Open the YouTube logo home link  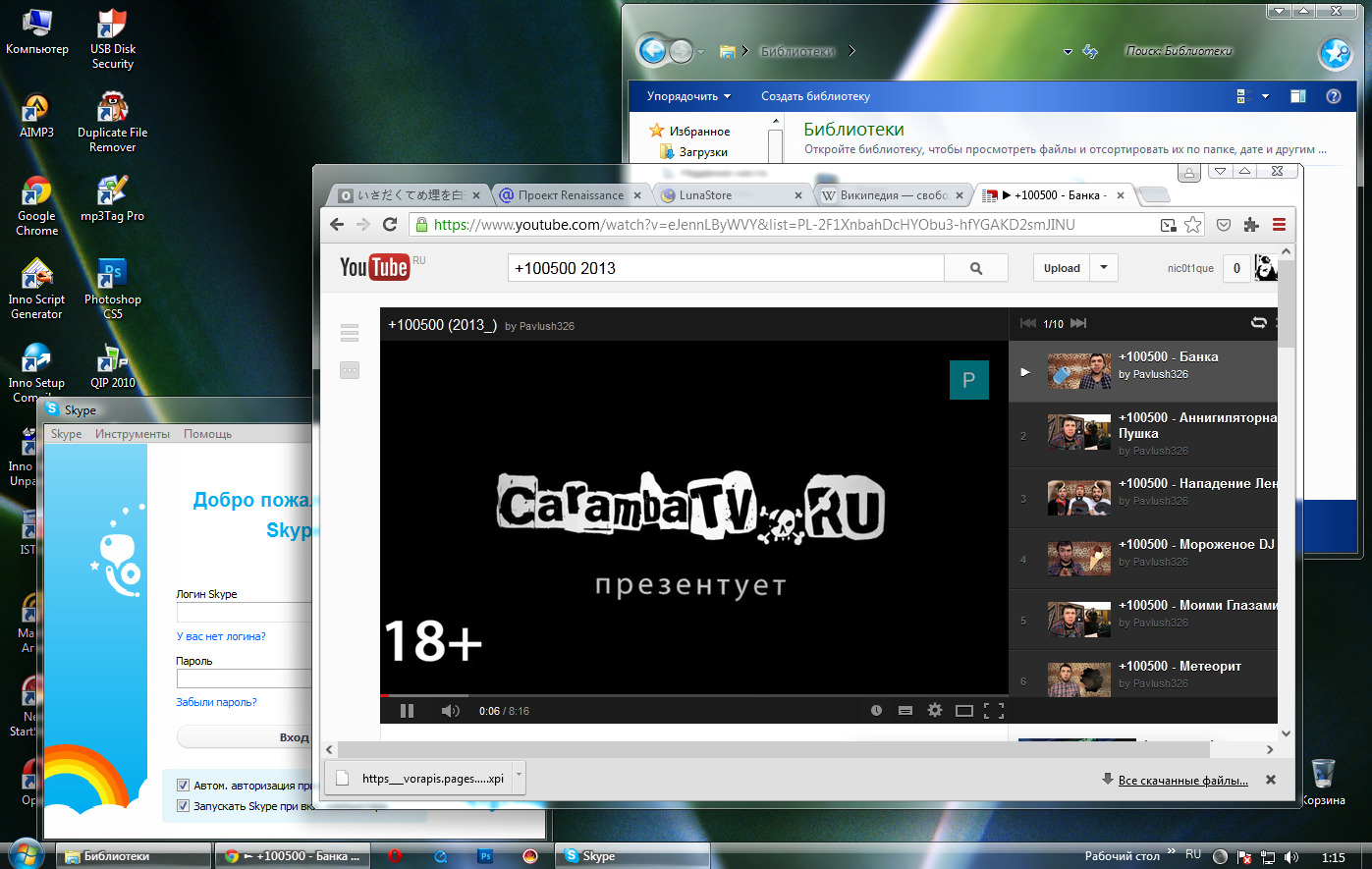(374, 267)
